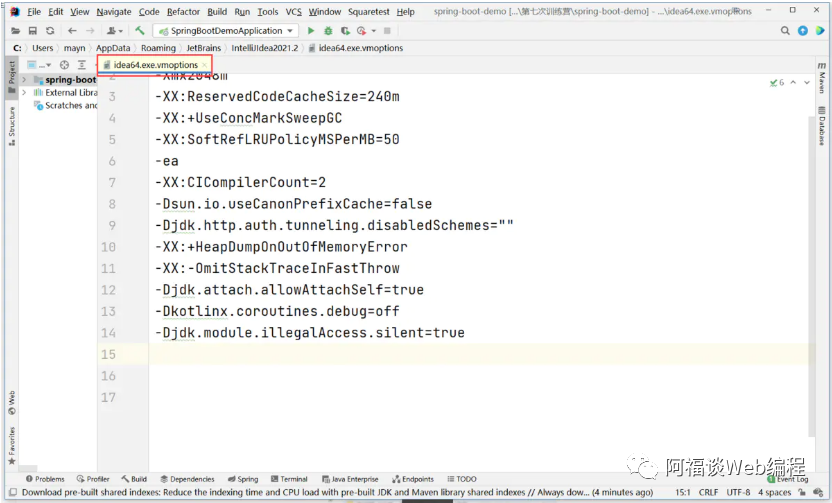Click the Forward navigation arrow

(90, 31)
